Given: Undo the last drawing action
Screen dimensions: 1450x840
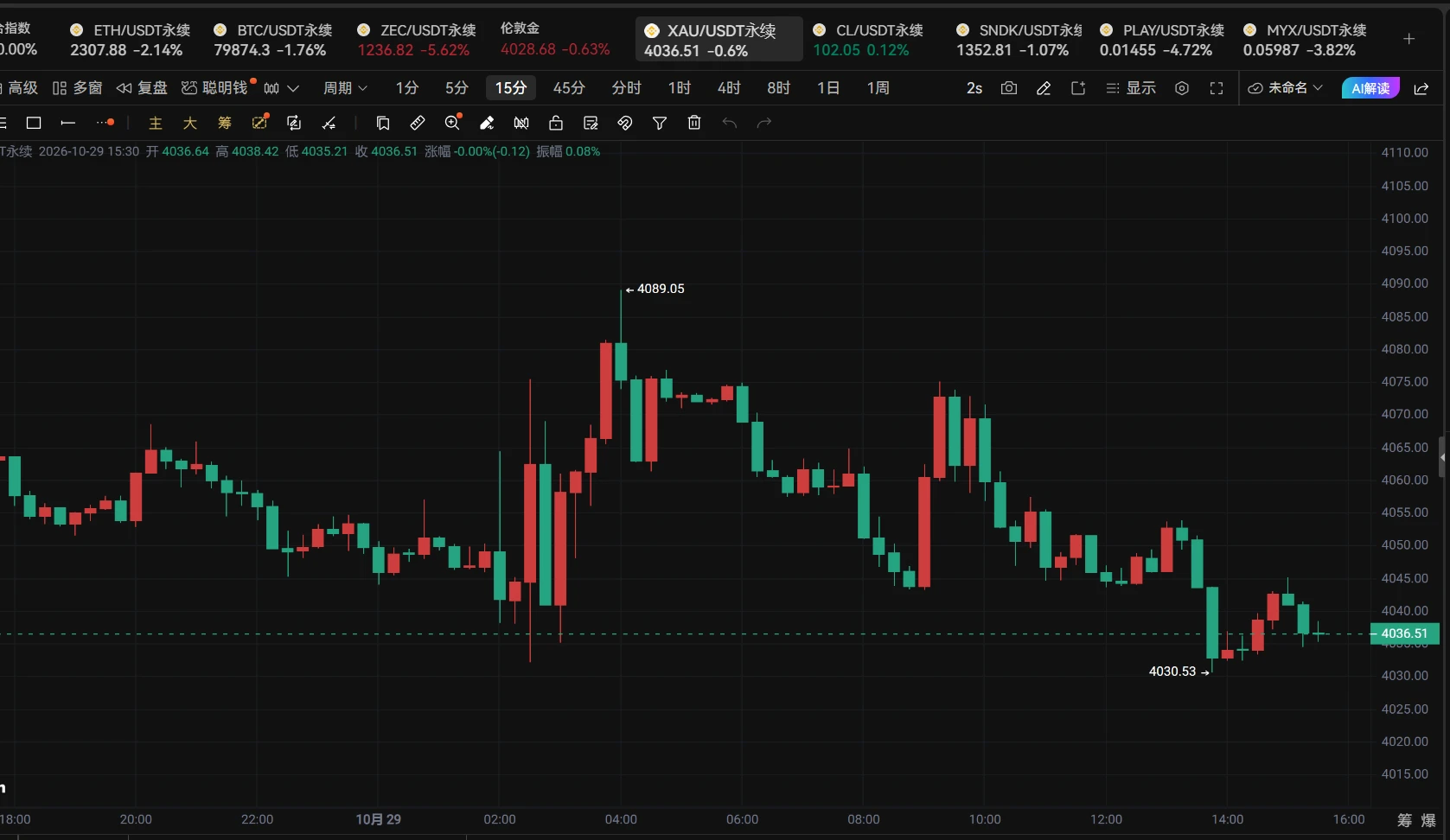Looking at the screenshot, I should pos(730,123).
